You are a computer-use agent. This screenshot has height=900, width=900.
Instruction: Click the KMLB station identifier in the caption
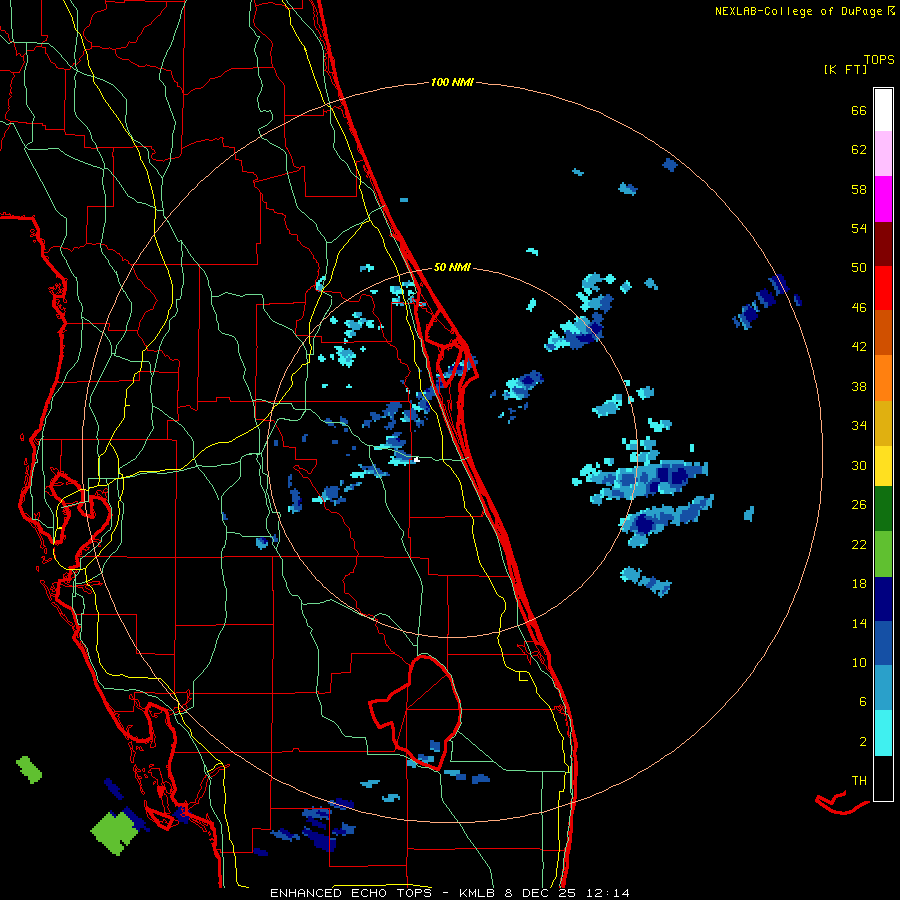478,893
